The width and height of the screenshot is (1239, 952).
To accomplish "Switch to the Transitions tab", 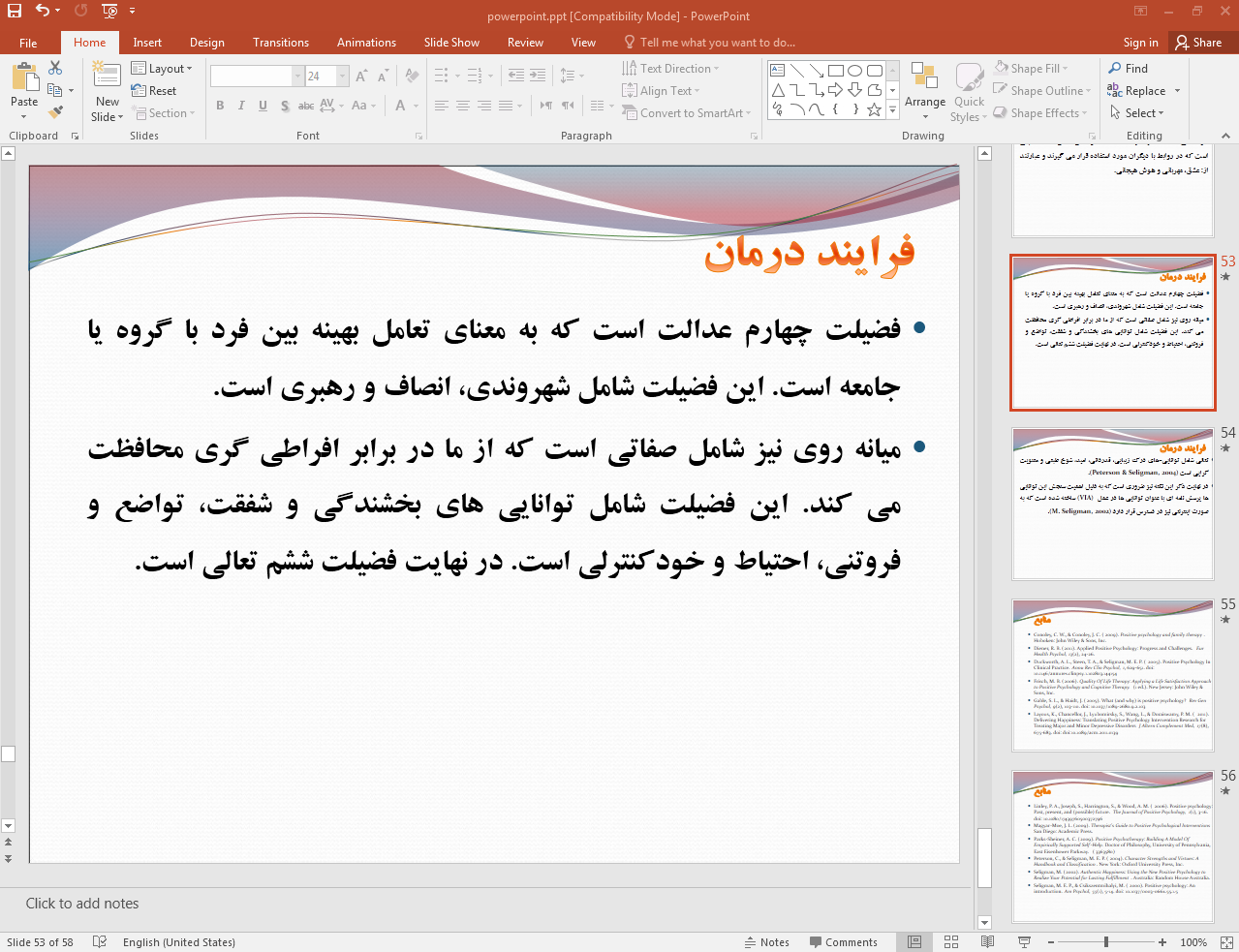I will [x=281, y=43].
